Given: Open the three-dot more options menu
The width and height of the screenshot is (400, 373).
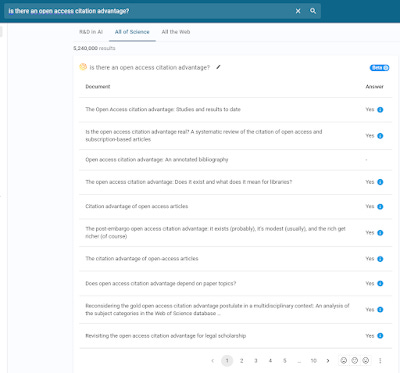Looking at the screenshot, I should click(380, 360).
